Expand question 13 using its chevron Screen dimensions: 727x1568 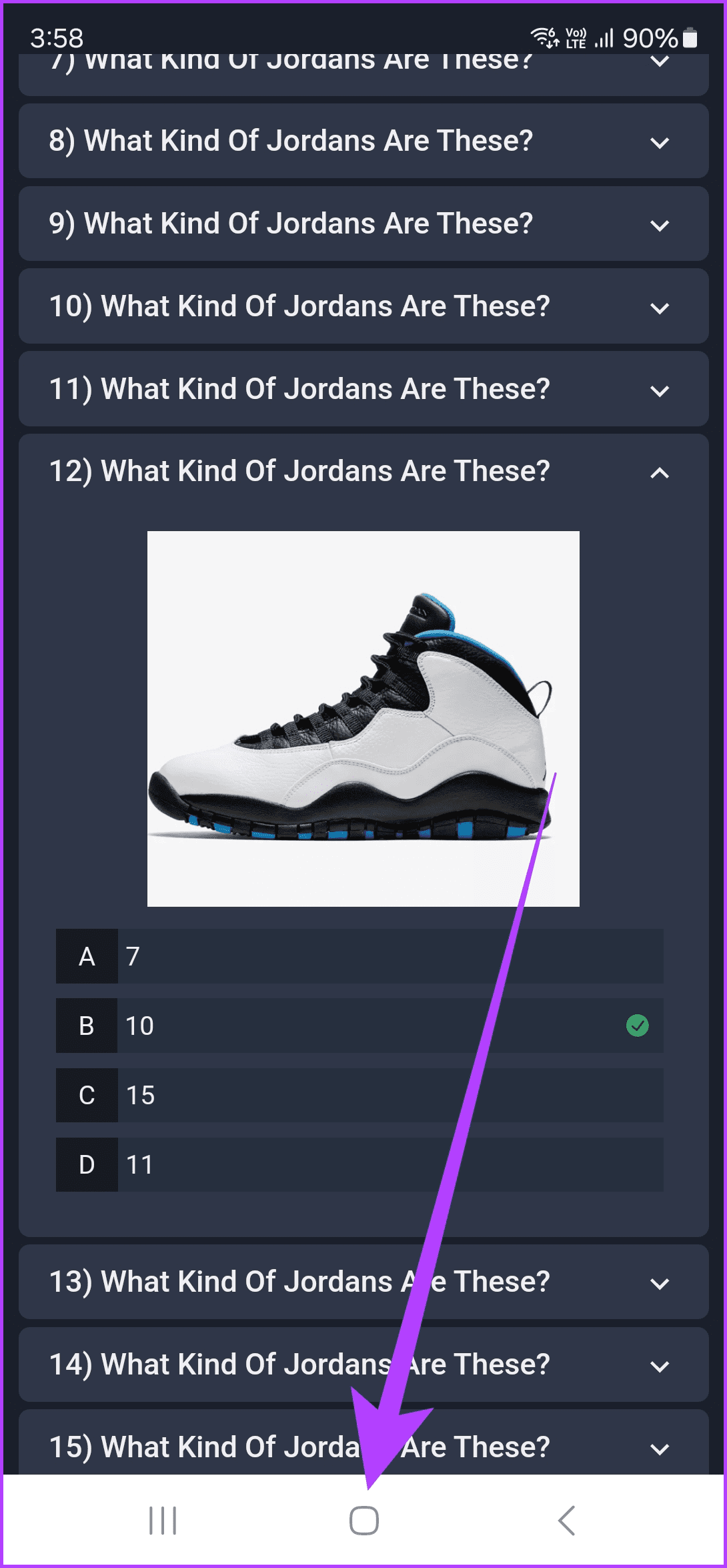(x=660, y=1284)
